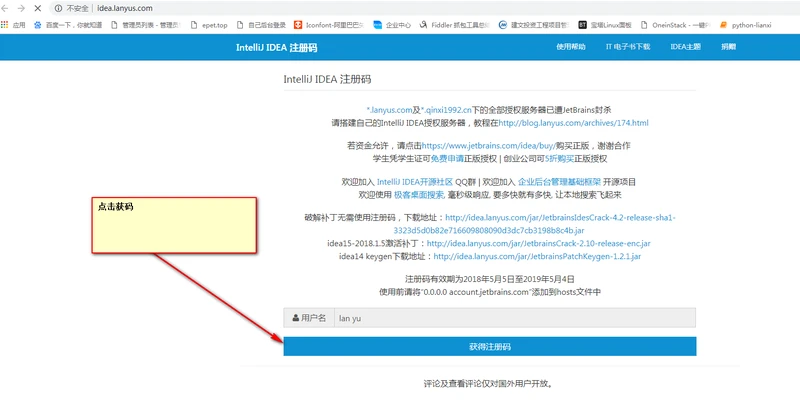
Task: Click the 注册码有效期 validity date text
Action: 490,279
